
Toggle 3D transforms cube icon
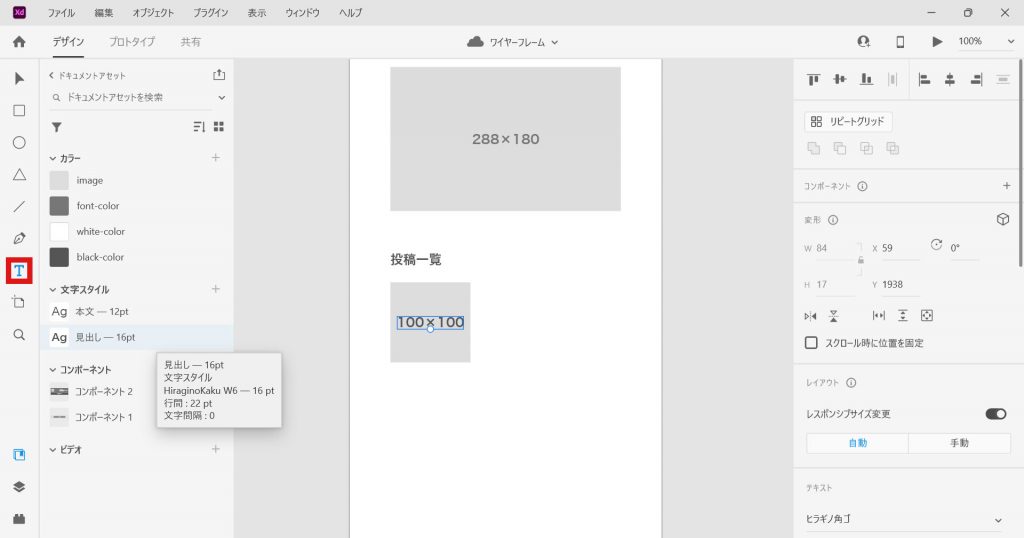click(1003, 219)
